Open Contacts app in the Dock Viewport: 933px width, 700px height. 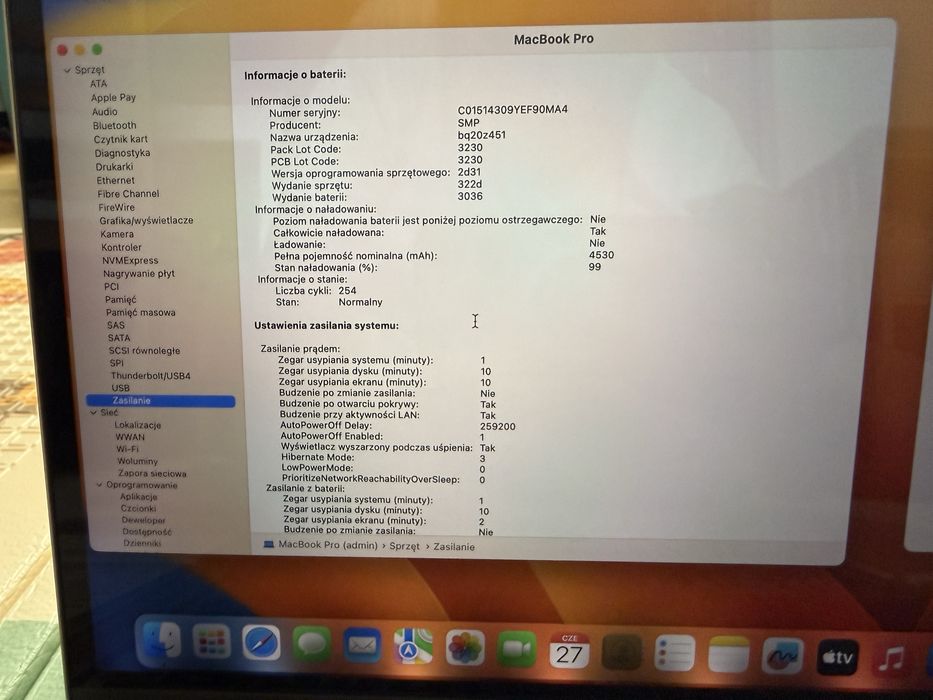click(x=621, y=652)
